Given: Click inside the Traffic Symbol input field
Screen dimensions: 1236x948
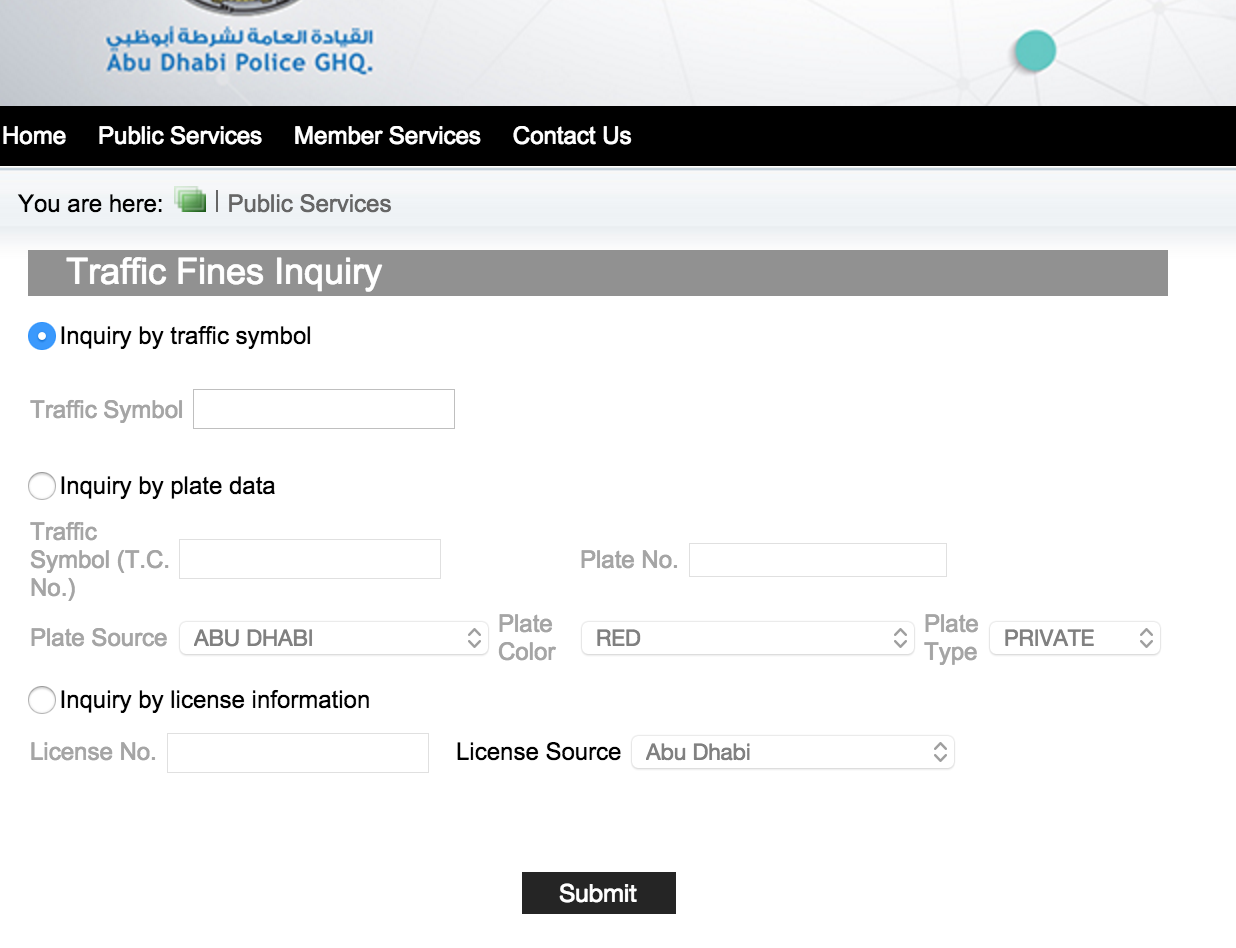Looking at the screenshot, I should point(323,409).
